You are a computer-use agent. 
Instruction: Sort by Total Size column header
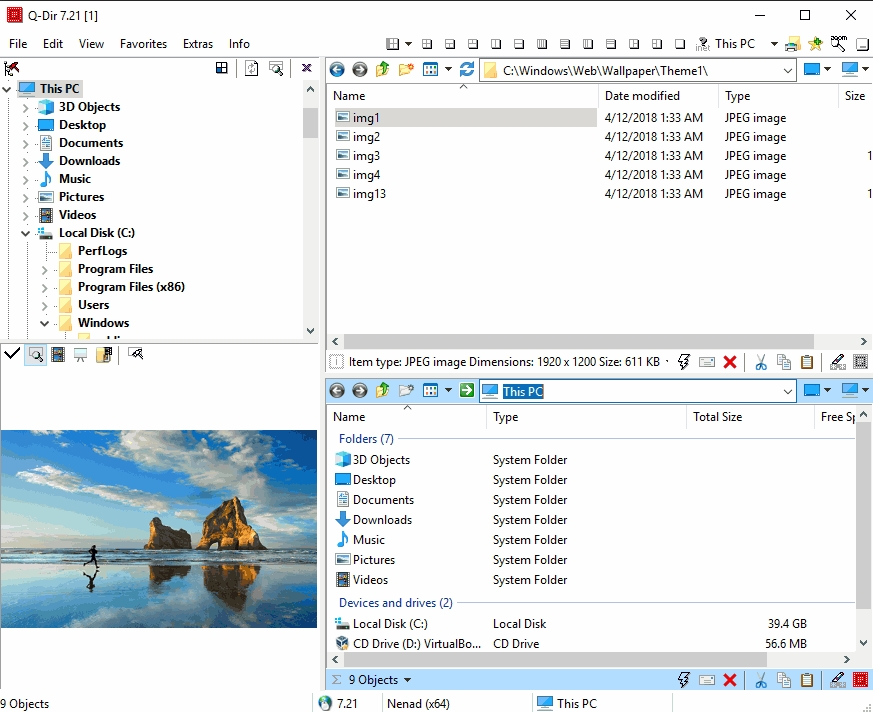(x=750, y=417)
